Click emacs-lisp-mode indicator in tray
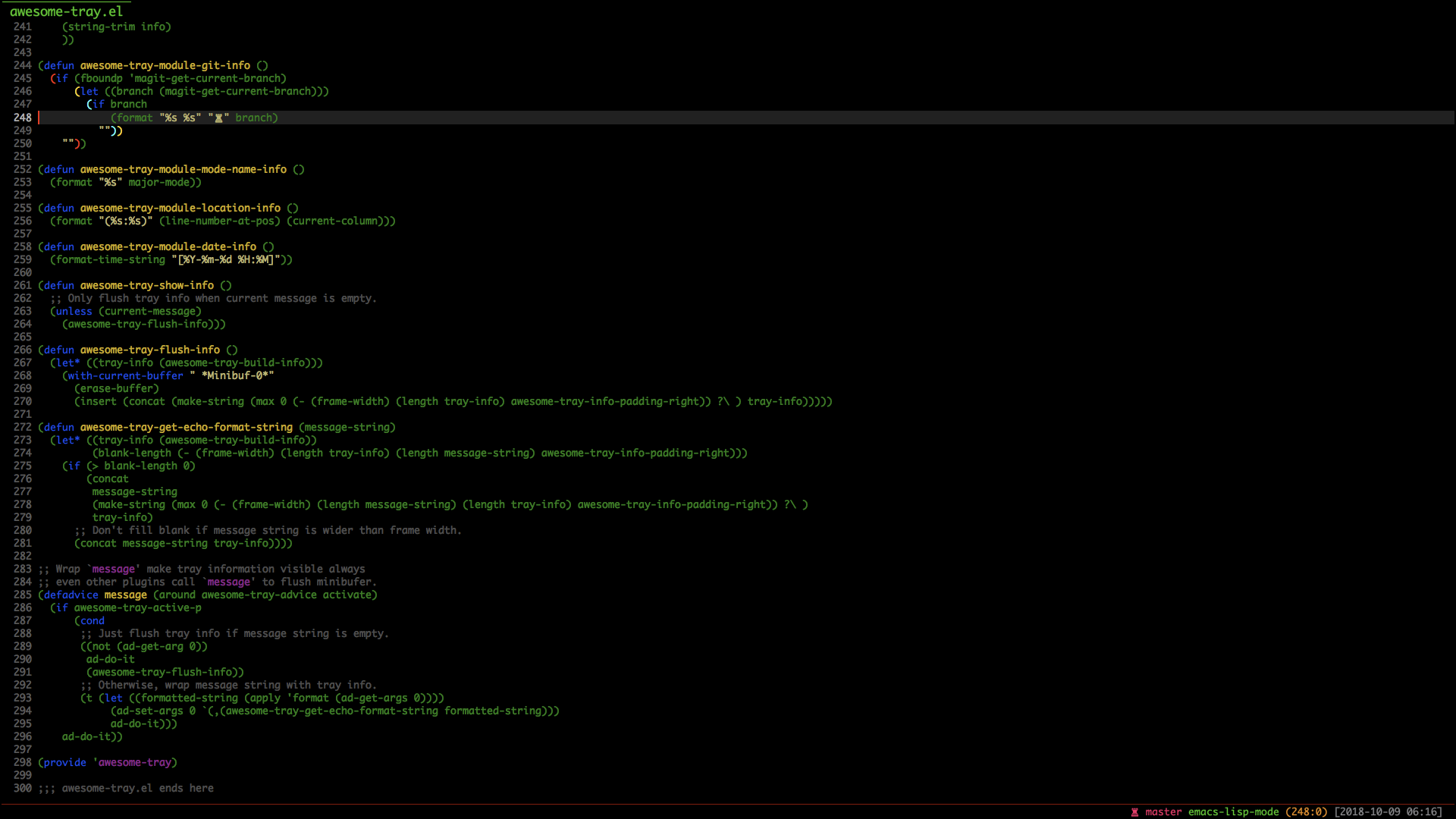Viewport: 1456px width, 819px height. pyautogui.click(x=1233, y=812)
